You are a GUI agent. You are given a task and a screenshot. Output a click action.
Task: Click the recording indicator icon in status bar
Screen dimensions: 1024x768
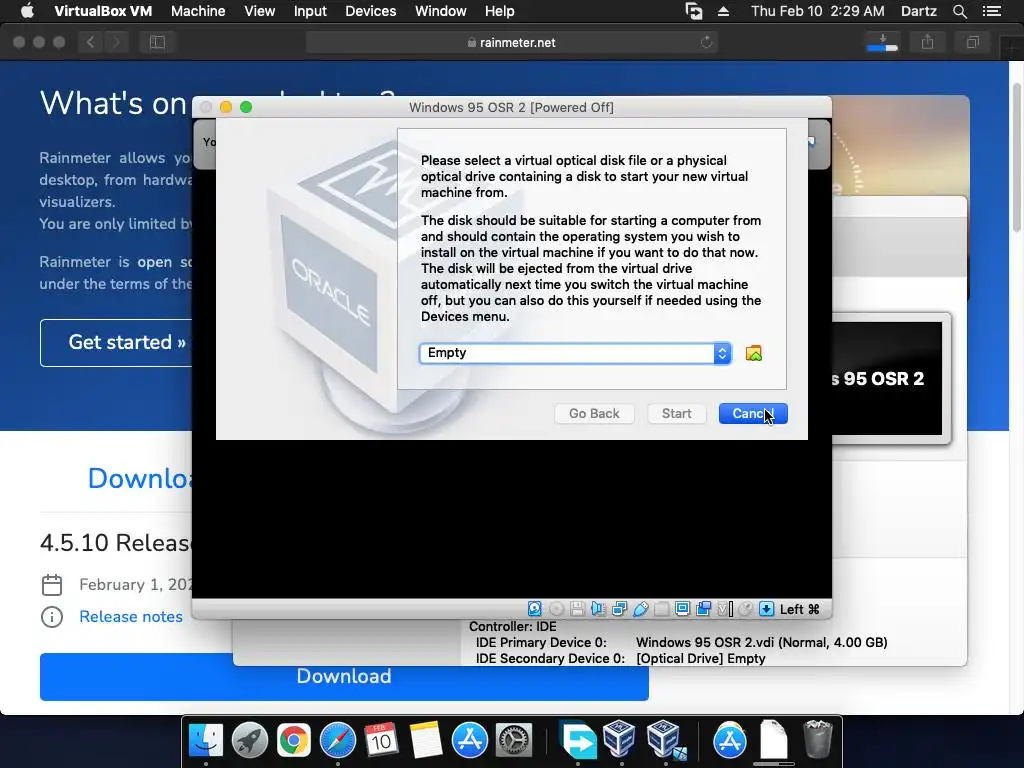coord(703,609)
